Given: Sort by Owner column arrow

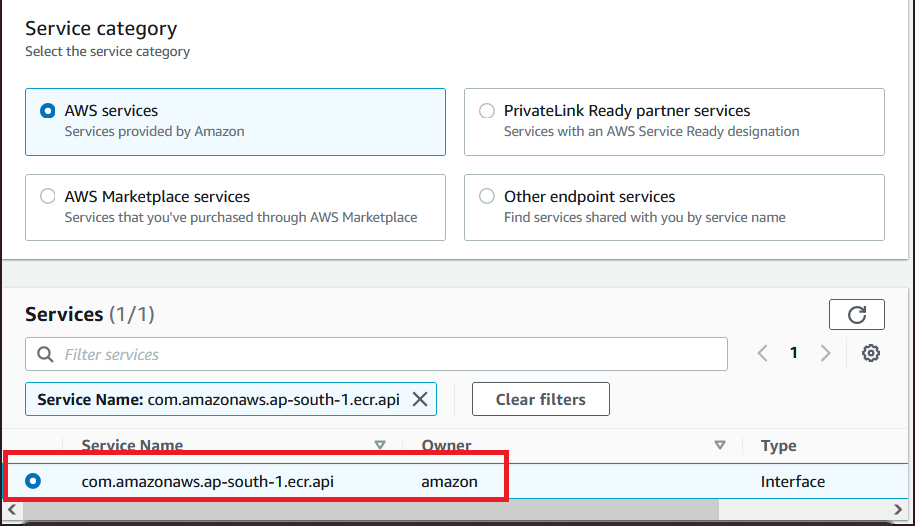Looking at the screenshot, I should point(720,445).
